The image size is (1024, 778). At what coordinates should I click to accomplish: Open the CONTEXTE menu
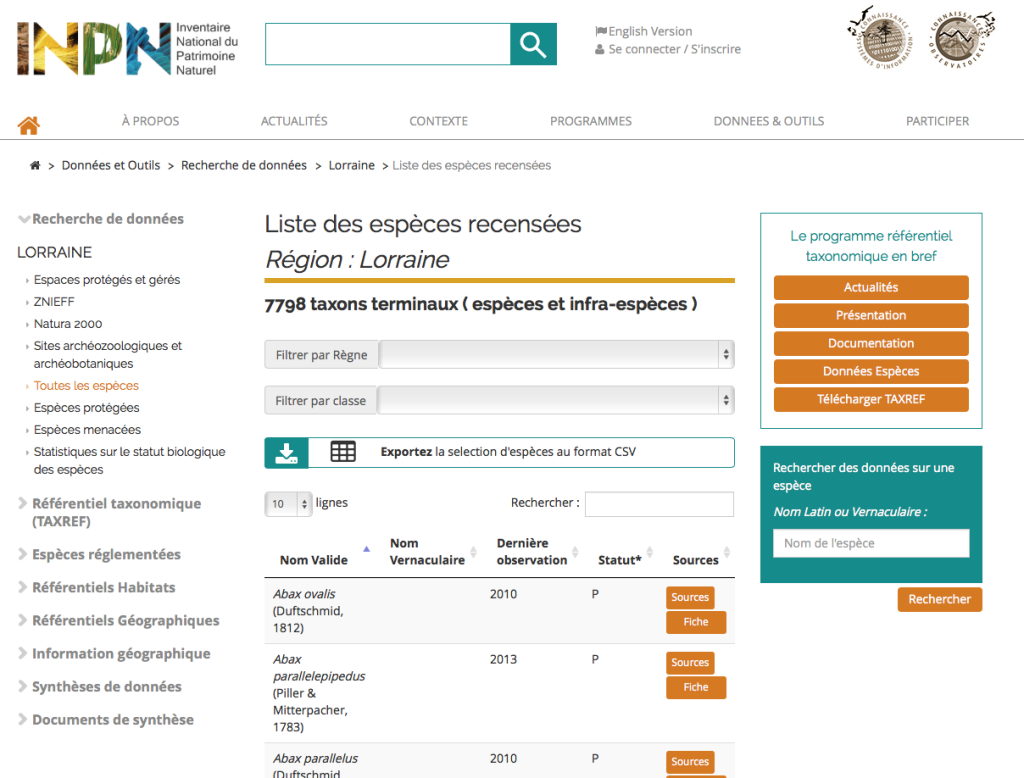438,121
